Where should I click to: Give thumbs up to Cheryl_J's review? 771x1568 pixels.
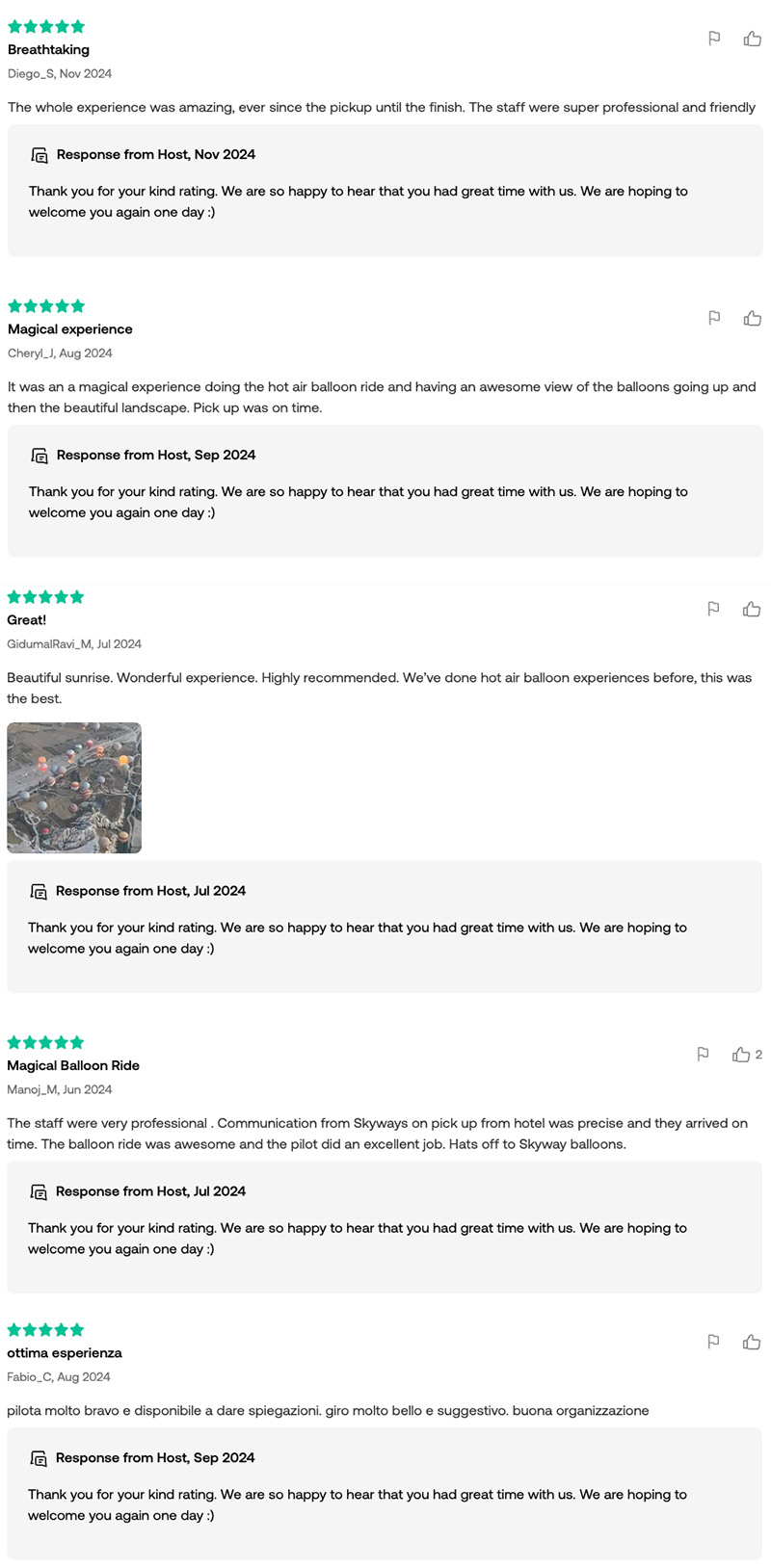tap(753, 318)
